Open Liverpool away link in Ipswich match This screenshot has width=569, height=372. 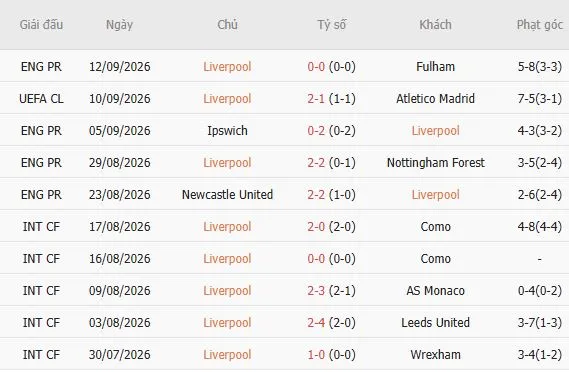(435, 131)
